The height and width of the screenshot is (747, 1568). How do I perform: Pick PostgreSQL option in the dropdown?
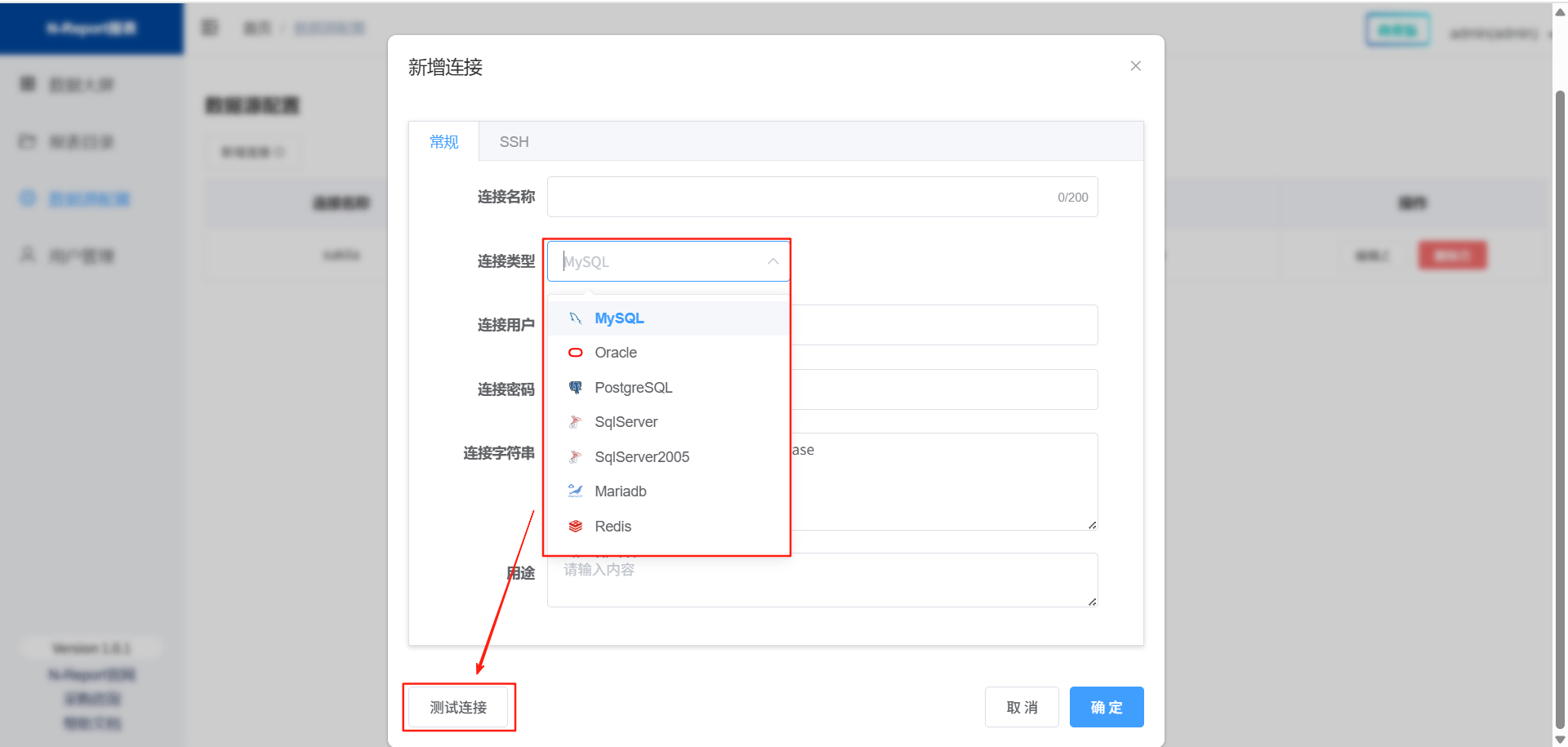pyautogui.click(x=633, y=388)
